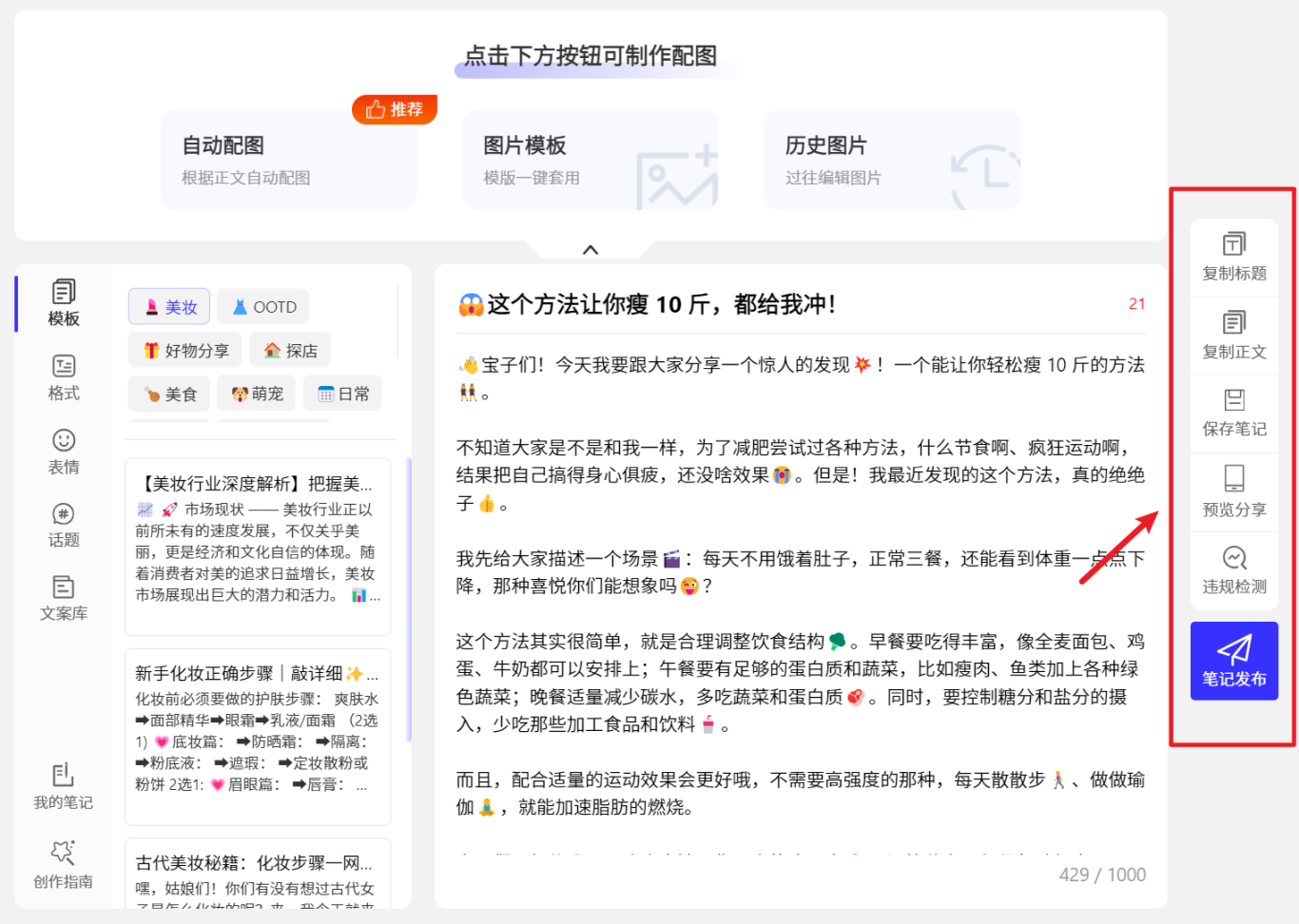This screenshot has height=924, width=1299.
Task: Publish the note with 笔记发布
Action: coord(1233,662)
